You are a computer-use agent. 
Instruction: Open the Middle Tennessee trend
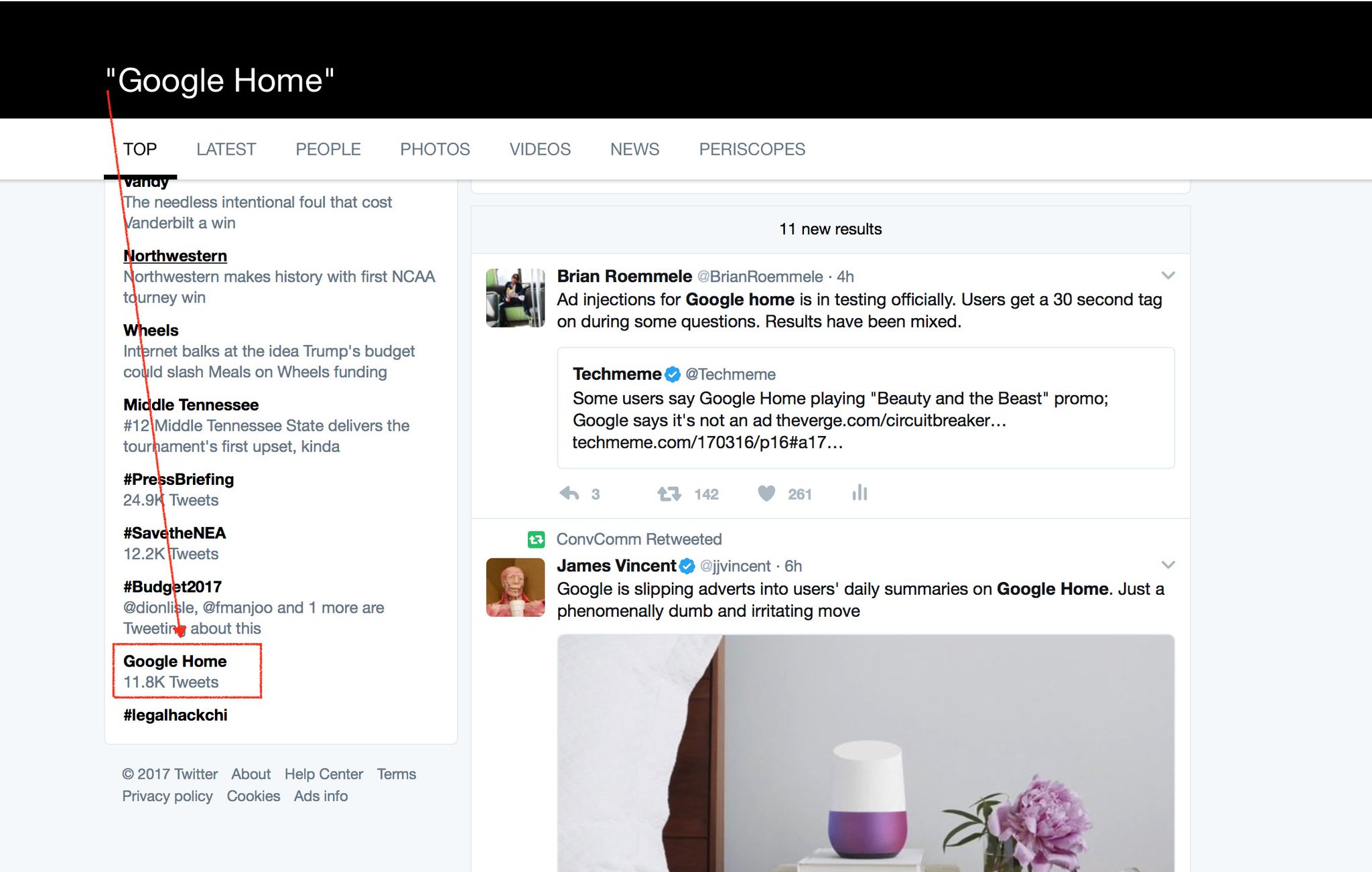coord(191,405)
